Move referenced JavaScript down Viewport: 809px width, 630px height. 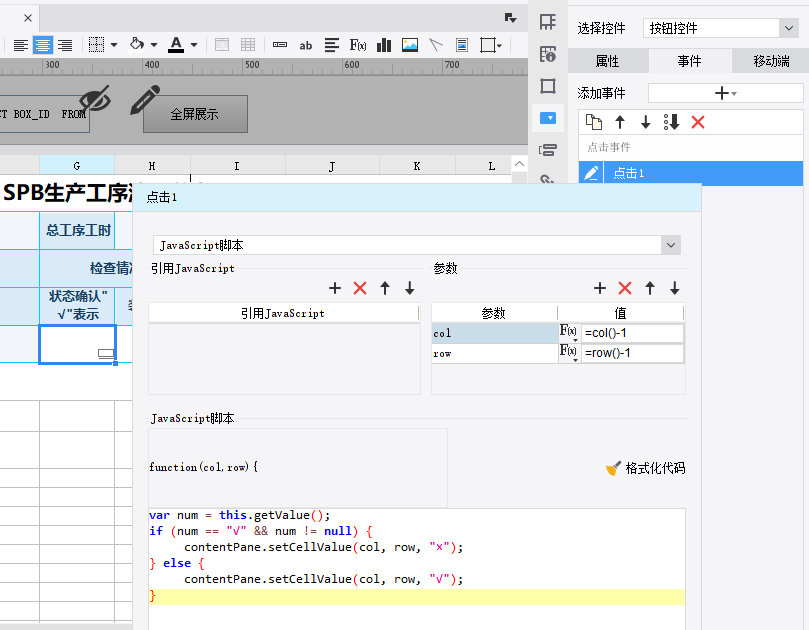pos(410,288)
